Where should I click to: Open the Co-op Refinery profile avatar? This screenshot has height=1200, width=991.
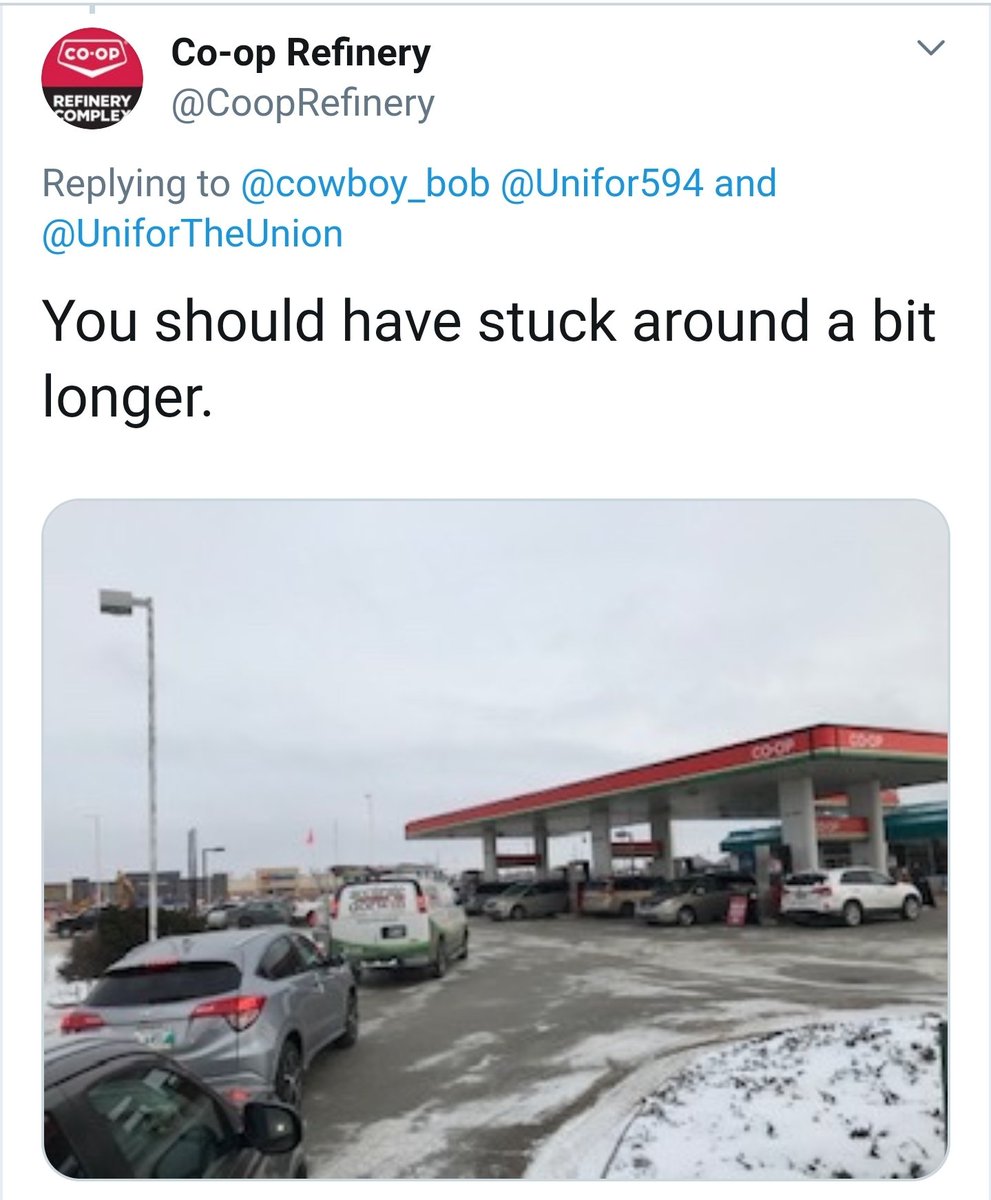tap(92, 78)
